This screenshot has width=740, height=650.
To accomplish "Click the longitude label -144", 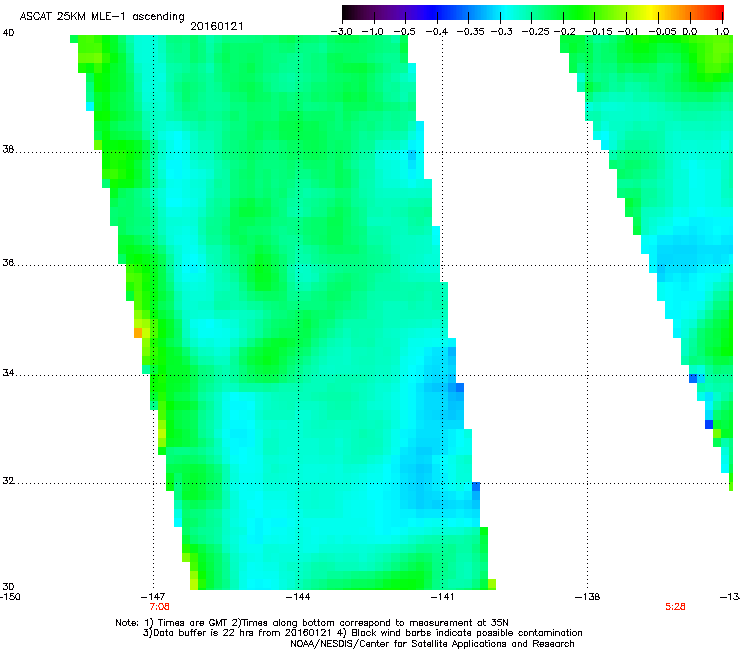I will click(298, 597).
